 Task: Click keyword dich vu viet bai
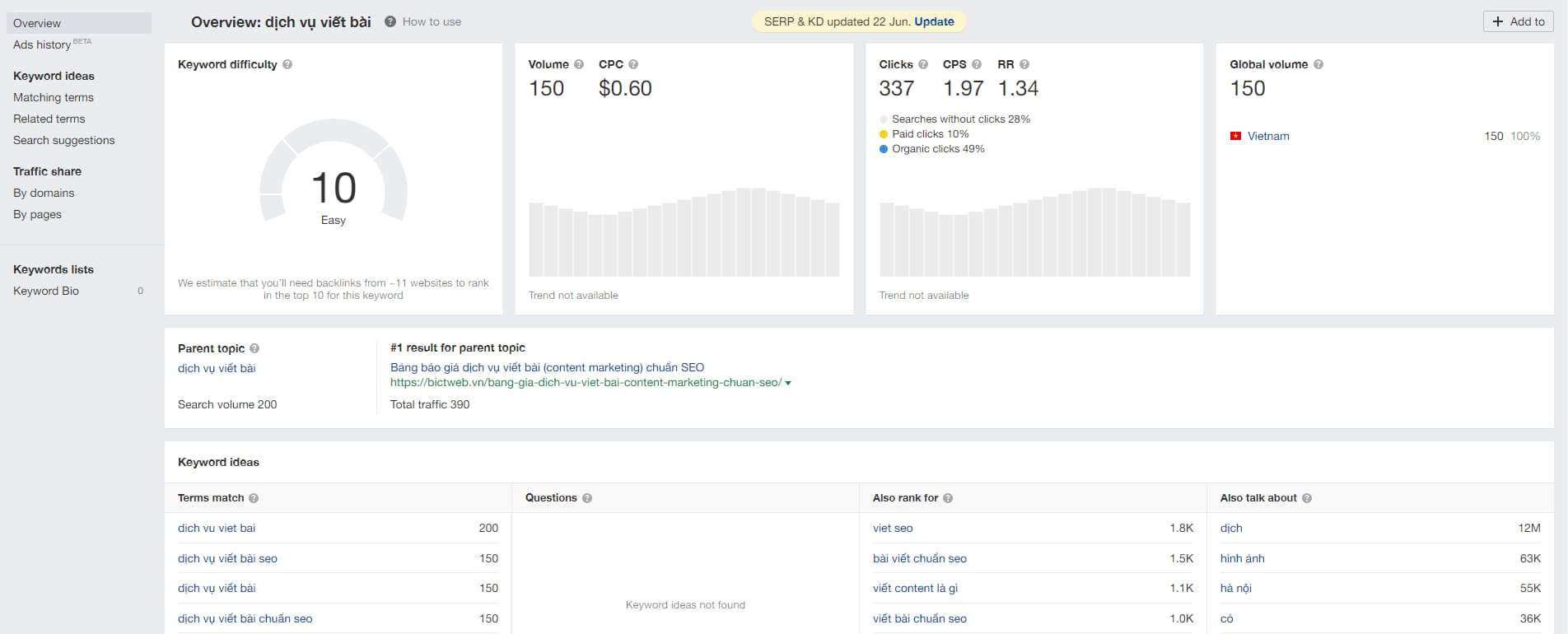pos(217,528)
